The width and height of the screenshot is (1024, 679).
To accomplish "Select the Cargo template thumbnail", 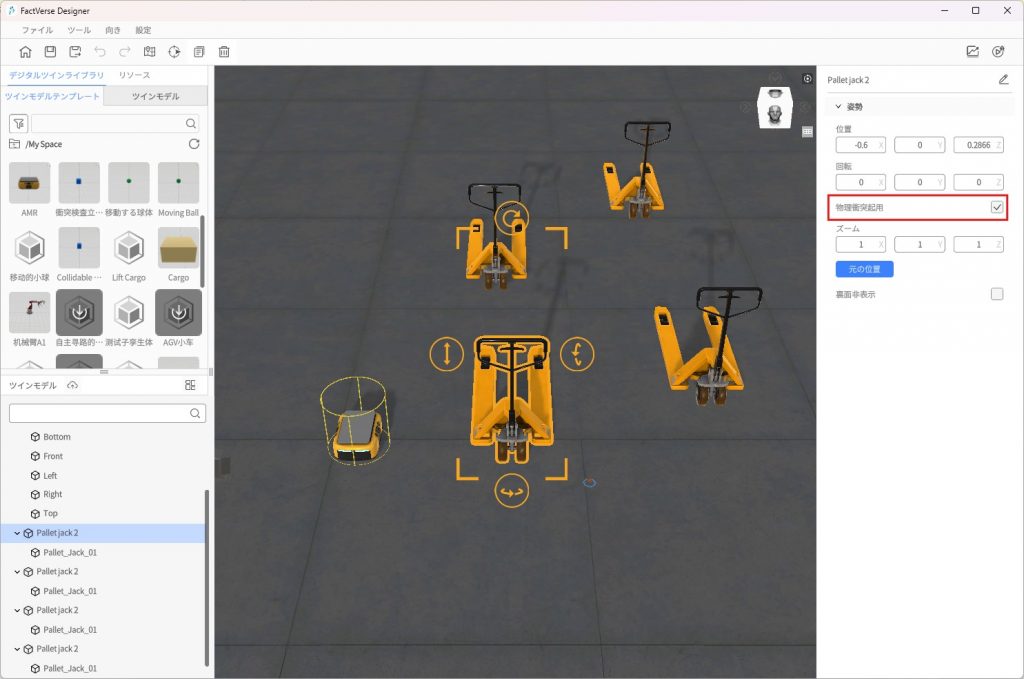I will tap(178, 248).
